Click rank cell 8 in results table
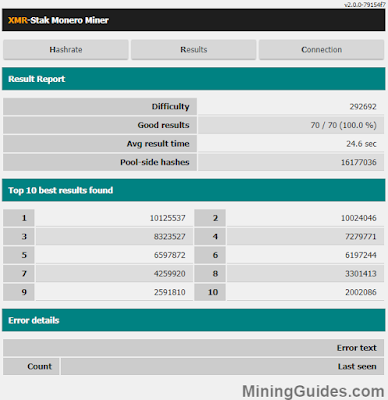The image size is (388, 400). (x=210, y=274)
